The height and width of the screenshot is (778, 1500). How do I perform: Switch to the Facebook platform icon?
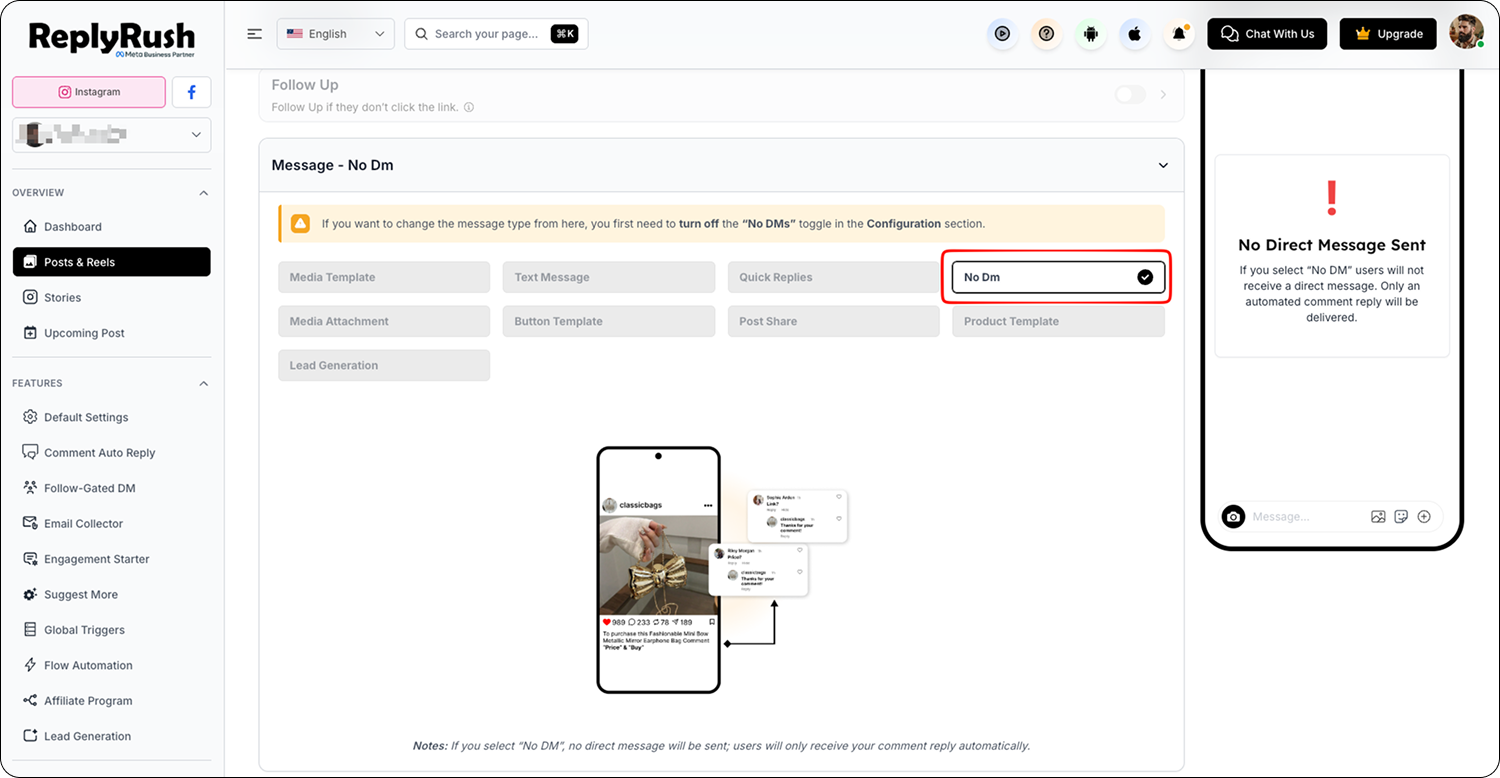(191, 92)
